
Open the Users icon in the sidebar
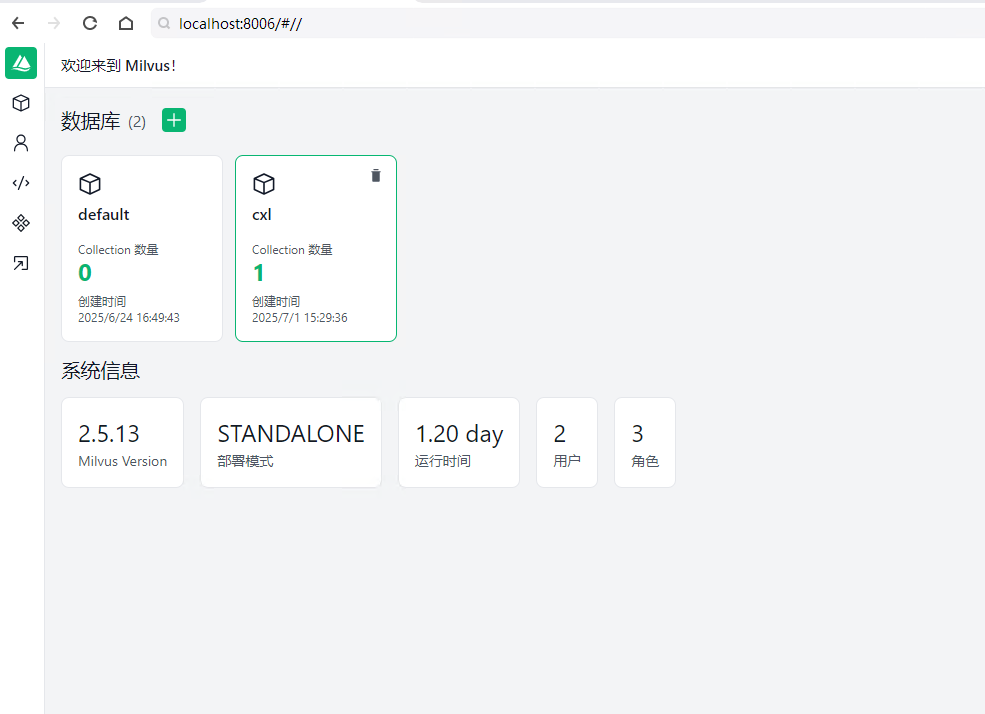(21, 143)
